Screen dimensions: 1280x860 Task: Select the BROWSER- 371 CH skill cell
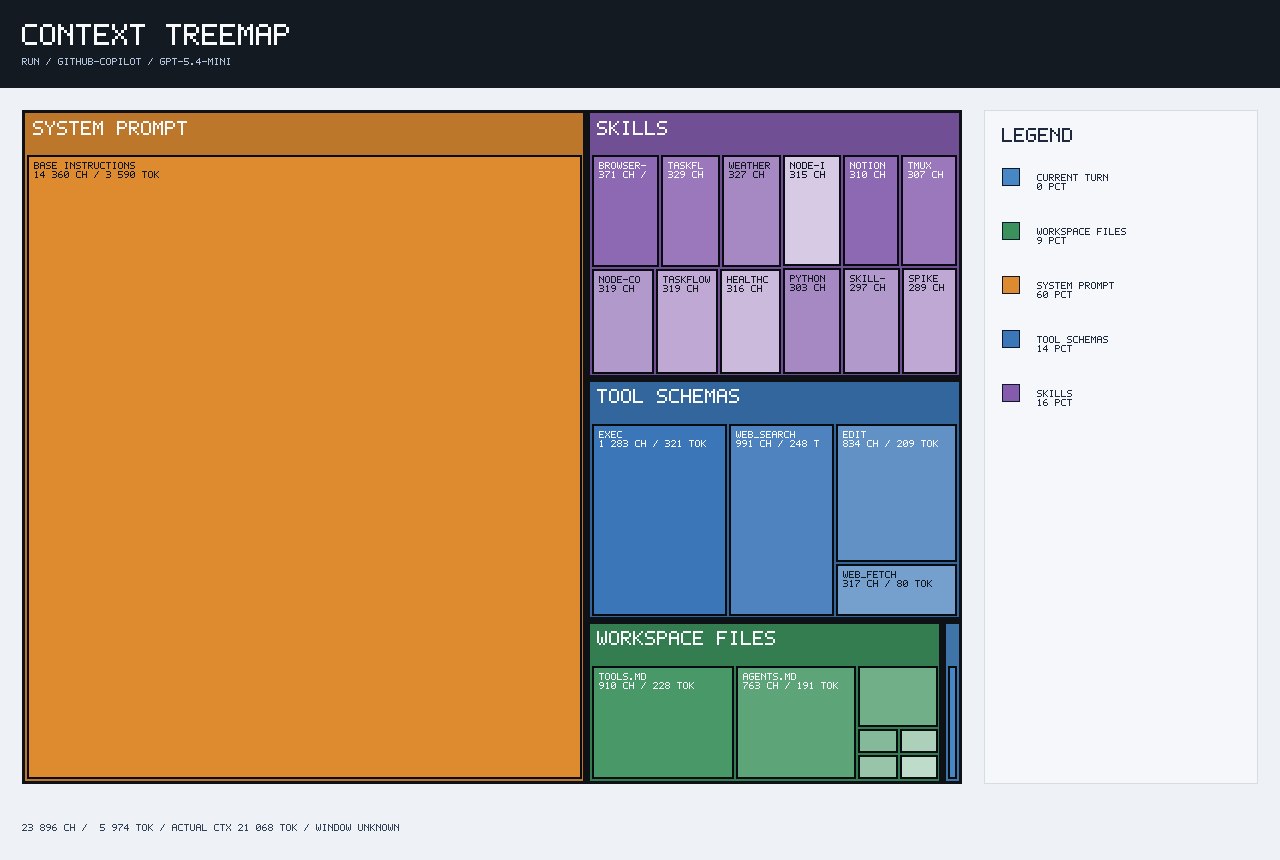click(x=625, y=211)
